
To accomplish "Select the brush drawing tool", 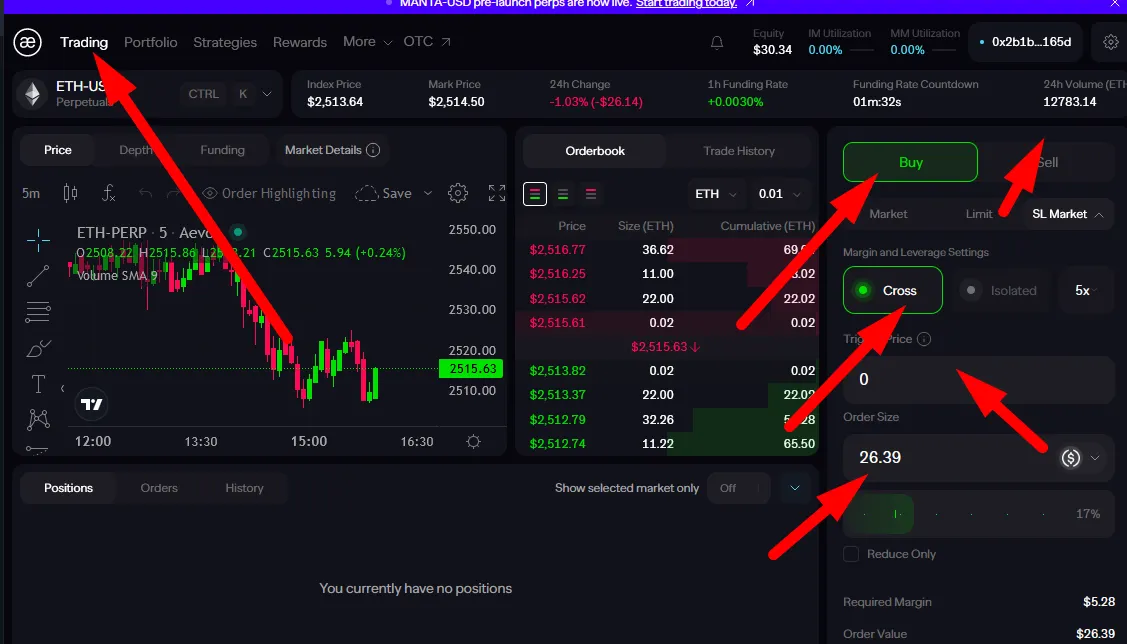I will (x=38, y=349).
